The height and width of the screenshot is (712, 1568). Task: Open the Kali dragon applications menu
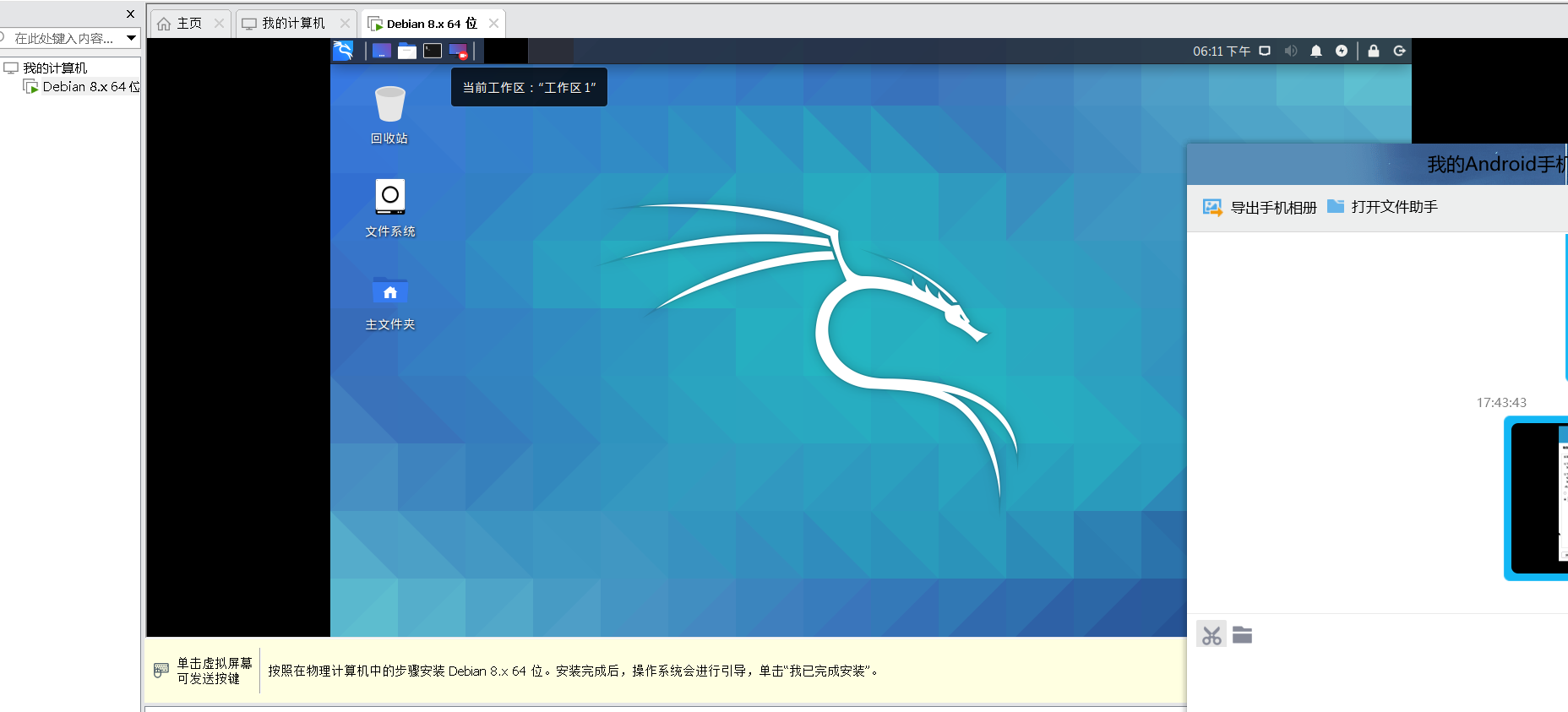click(343, 51)
